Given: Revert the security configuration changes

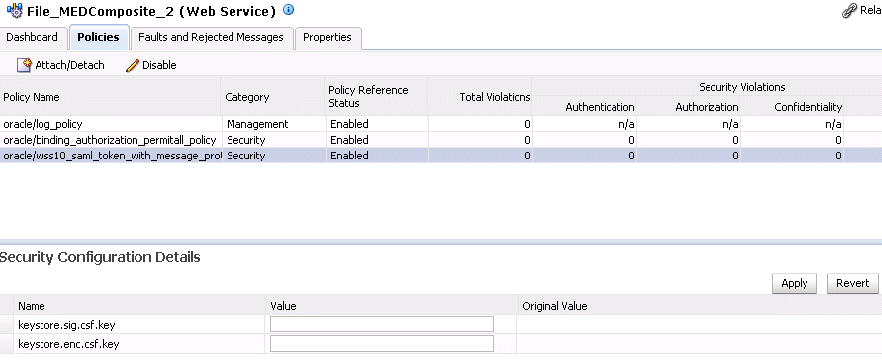Looking at the screenshot, I should pos(853,283).
